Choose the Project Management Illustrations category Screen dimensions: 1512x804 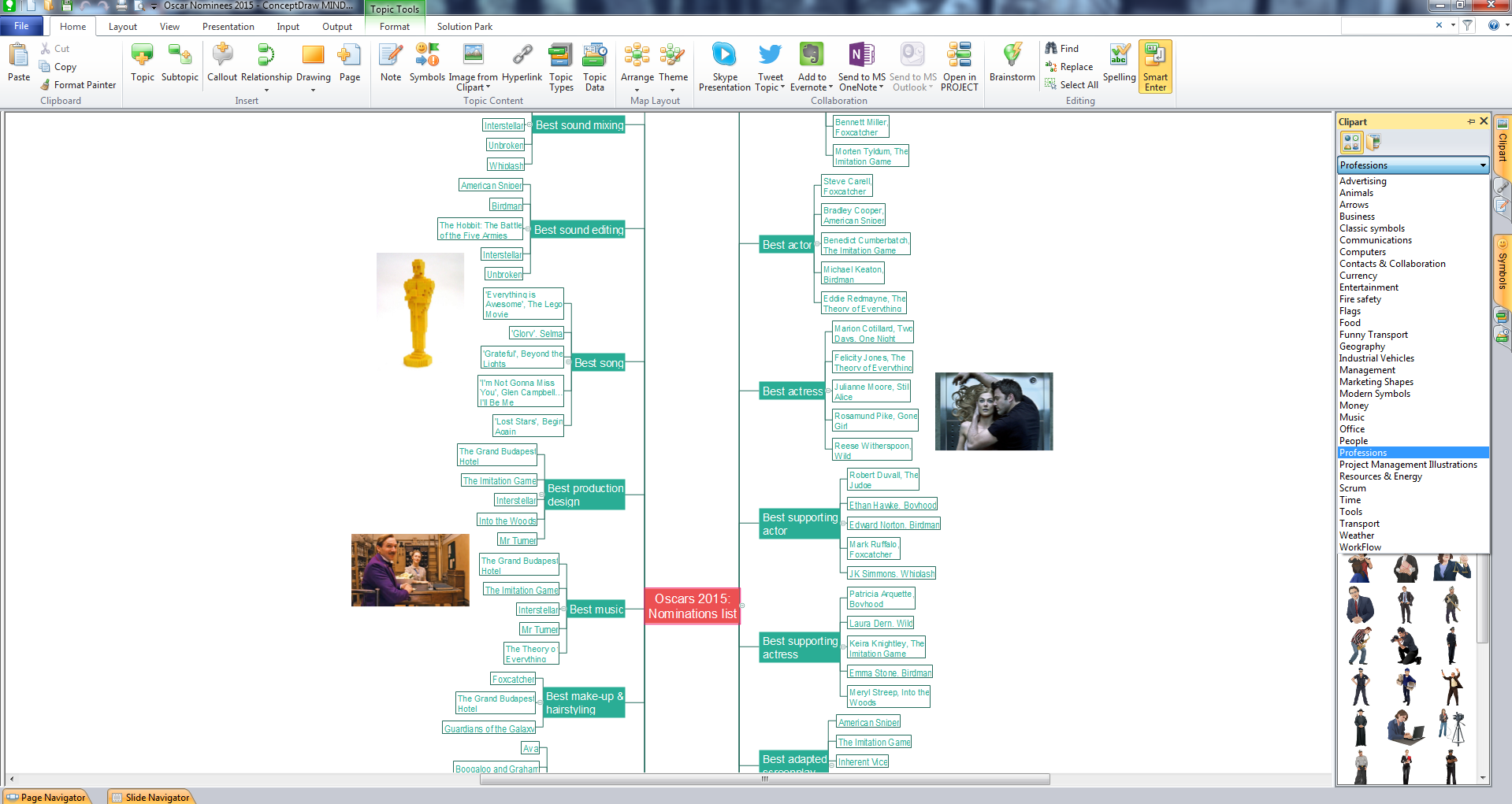click(1408, 465)
